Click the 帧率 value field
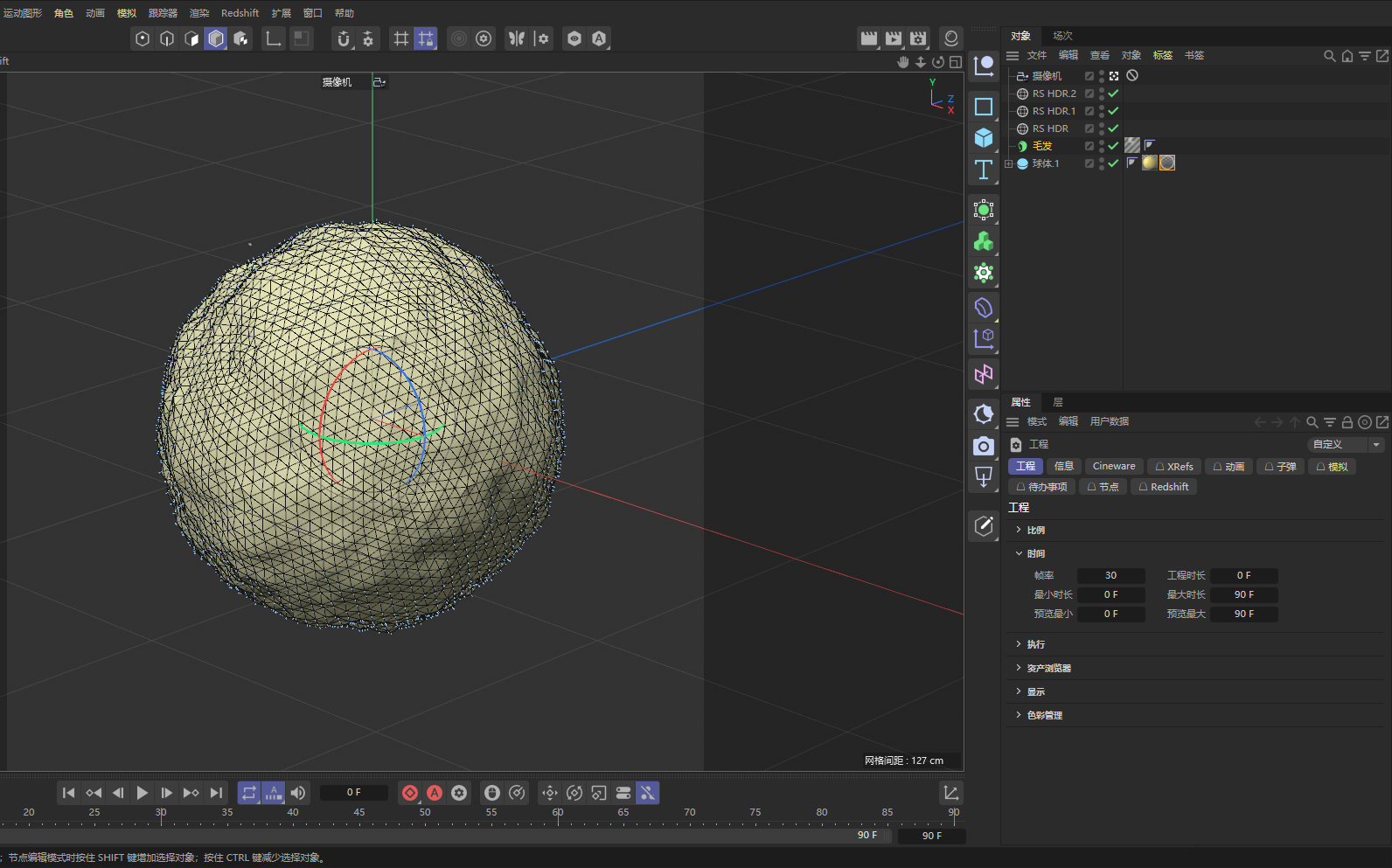Image resolution: width=1392 pixels, height=868 pixels. click(x=1110, y=575)
